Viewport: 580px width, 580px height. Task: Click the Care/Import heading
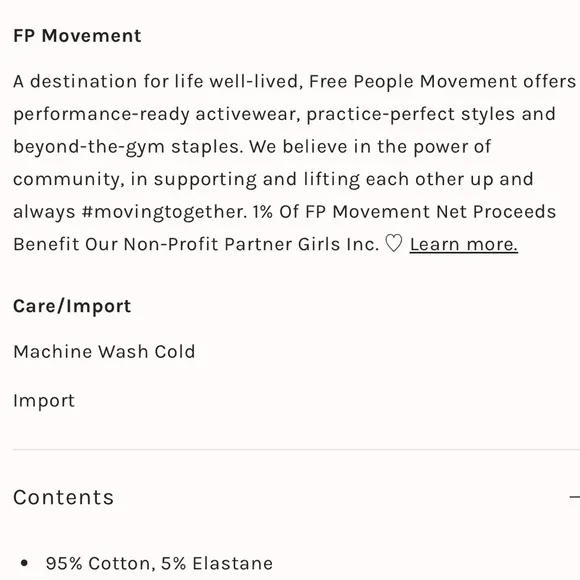(72, 306)
